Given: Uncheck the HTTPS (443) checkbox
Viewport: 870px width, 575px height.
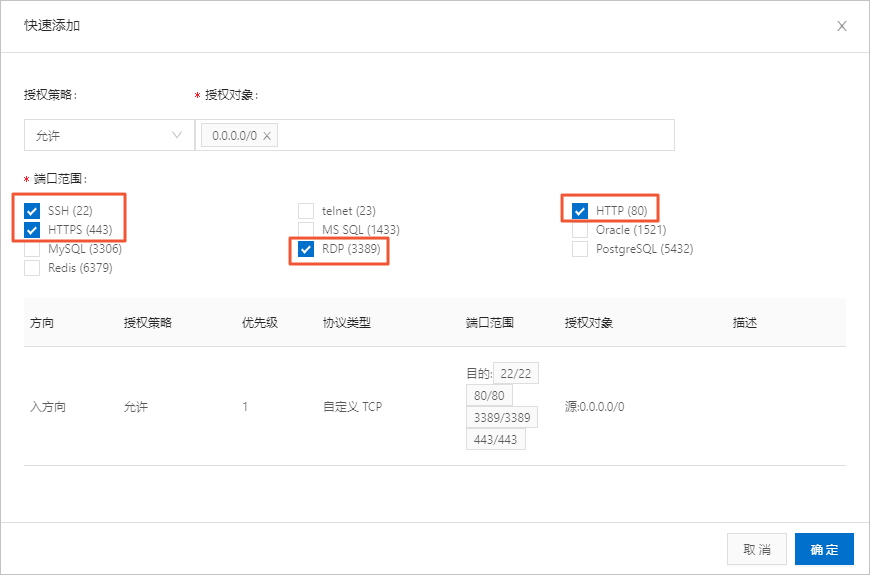Looking at the screenshot, I should 32,230.
